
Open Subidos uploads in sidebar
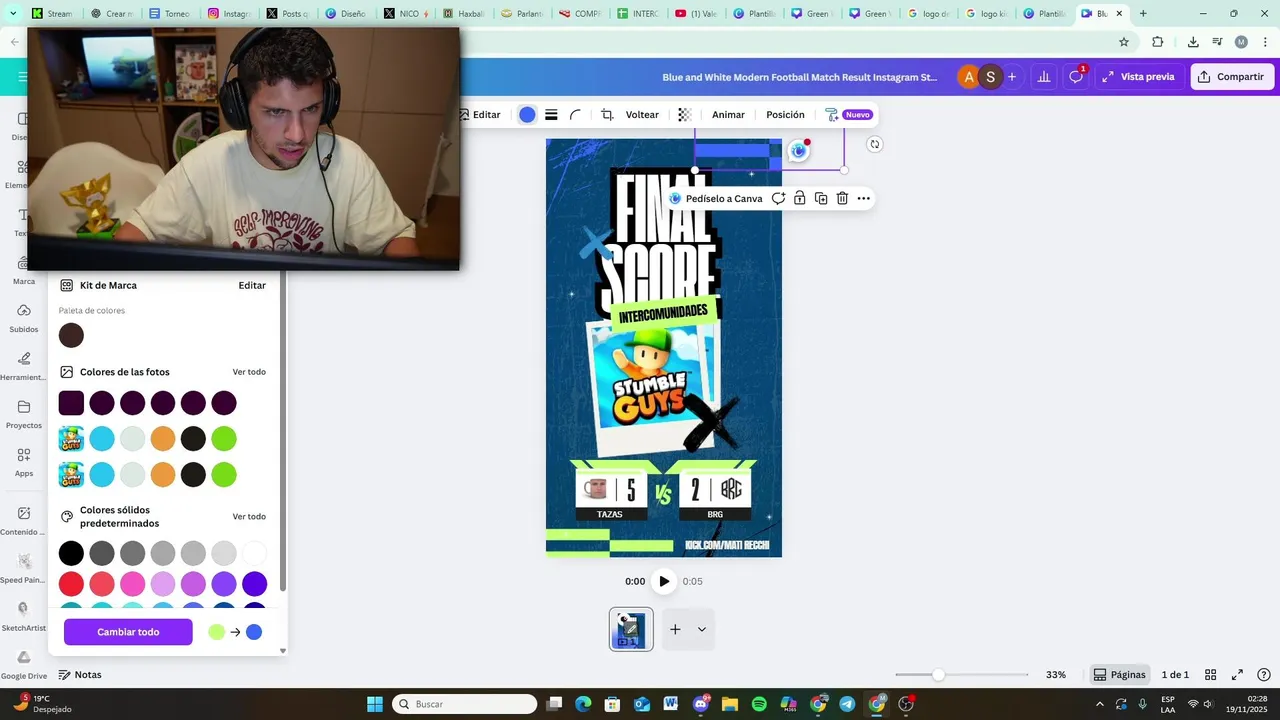(x=24, y=318)
